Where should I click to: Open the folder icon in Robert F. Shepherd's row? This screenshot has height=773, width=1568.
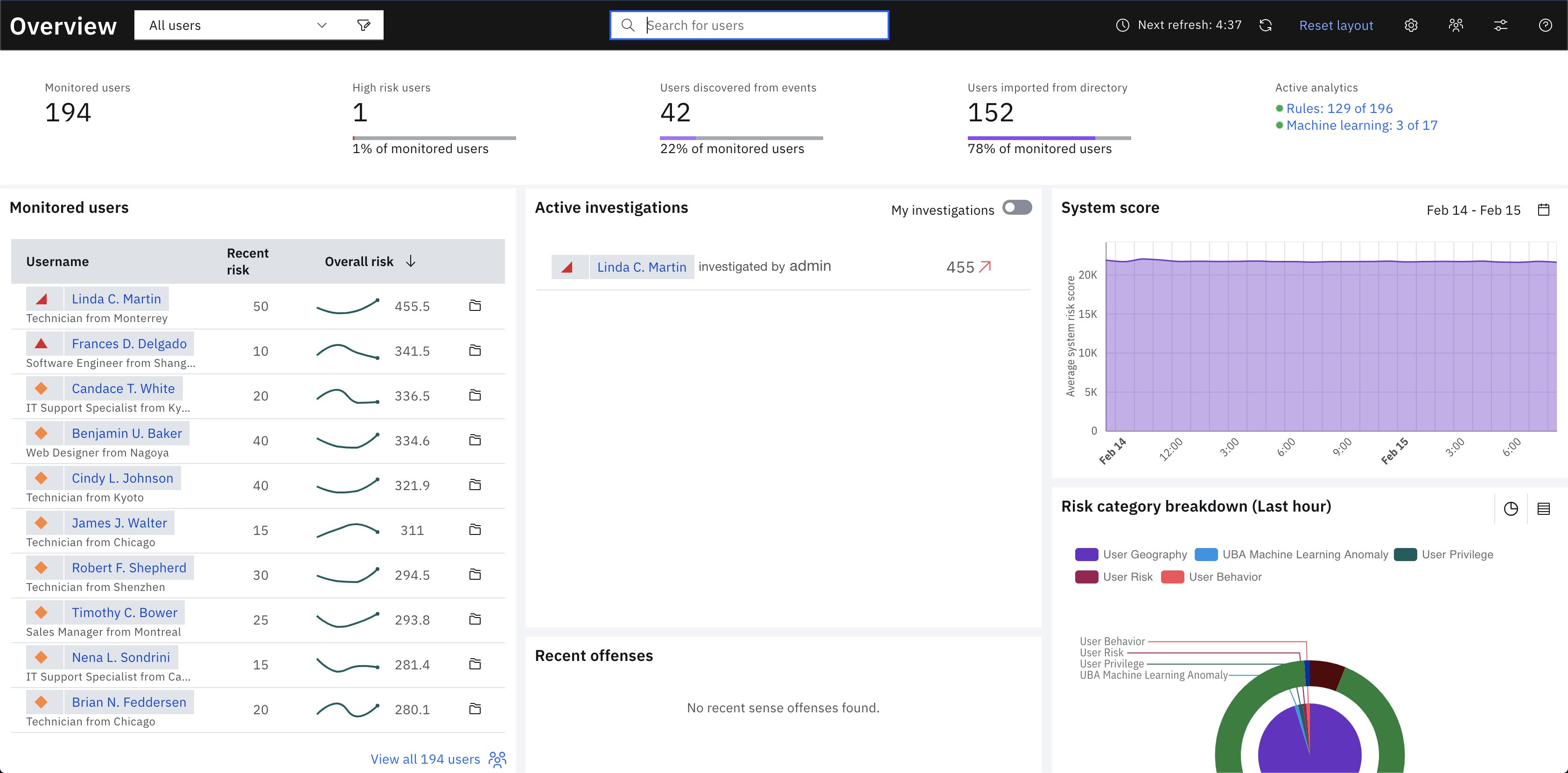(476, 575)
